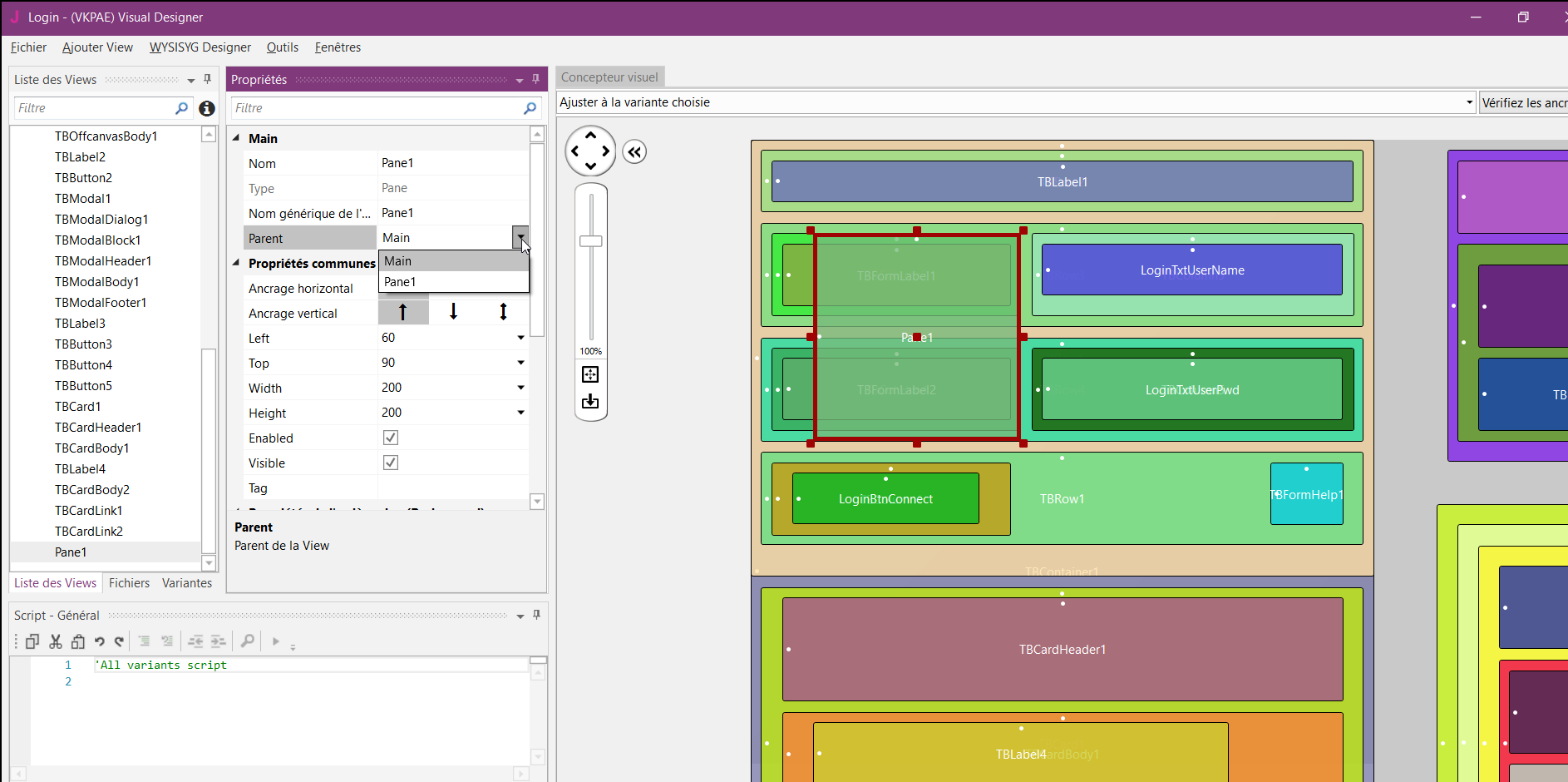Click the comment block icon in Script toolbar
The height and width of the screenshot is (782, 1568).
click(144, 641)
